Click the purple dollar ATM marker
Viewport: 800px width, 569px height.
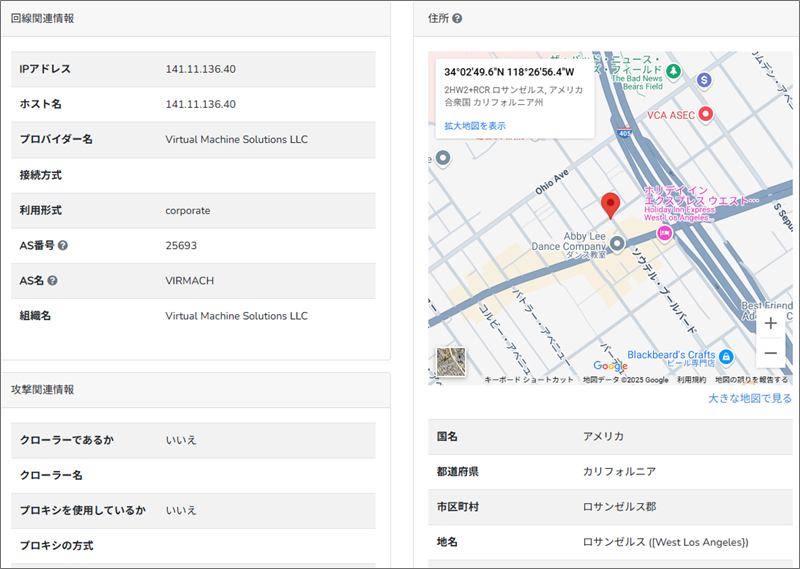(705, 78)
